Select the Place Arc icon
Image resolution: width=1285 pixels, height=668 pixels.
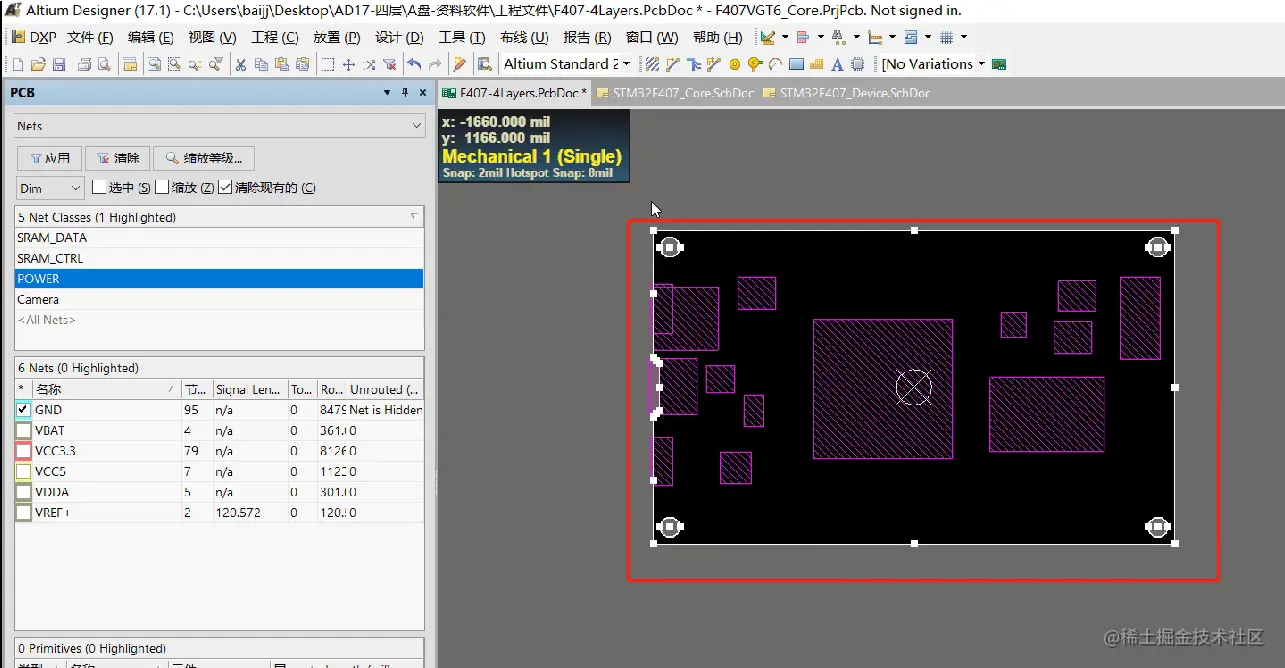point(775,64)
